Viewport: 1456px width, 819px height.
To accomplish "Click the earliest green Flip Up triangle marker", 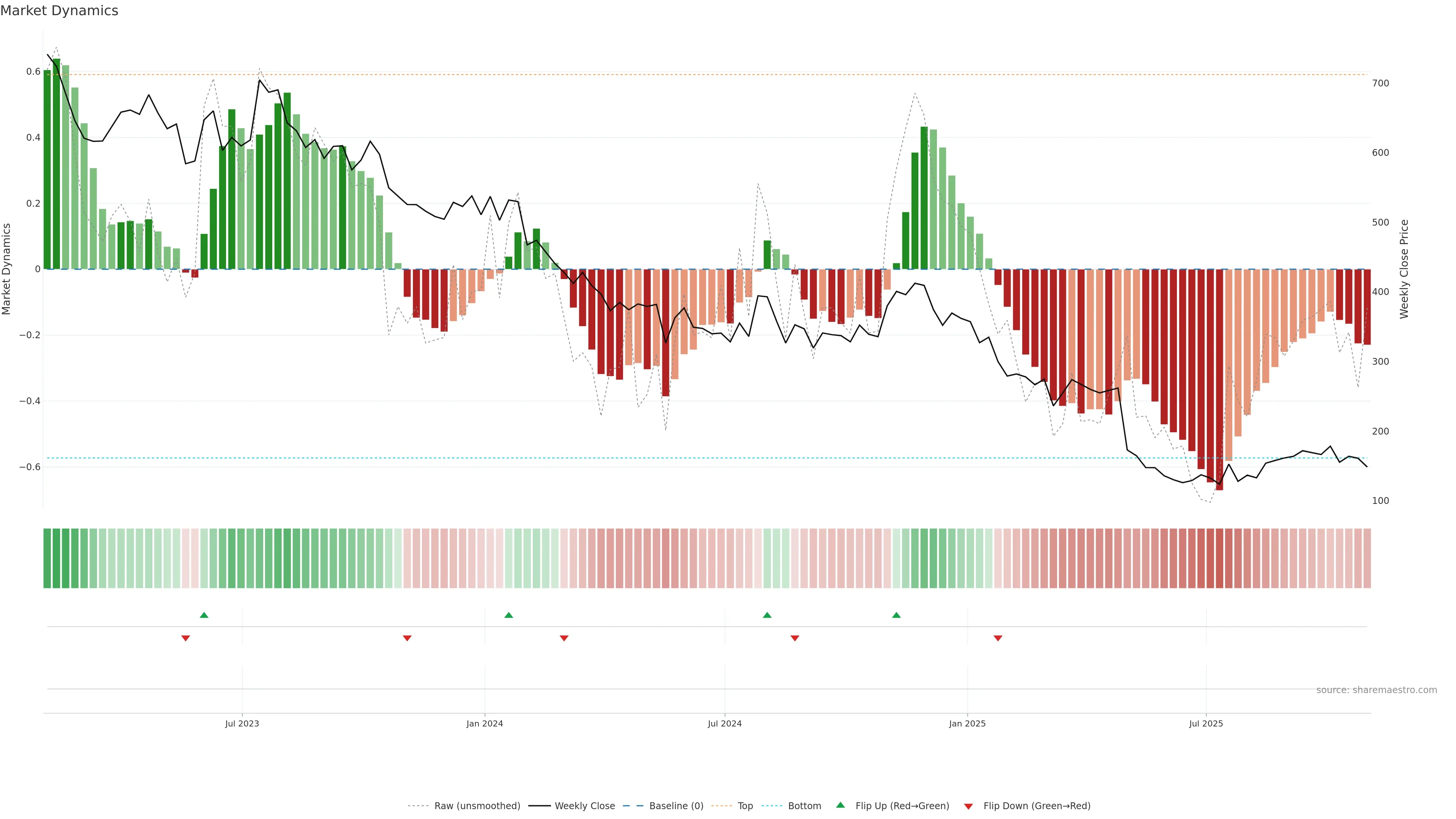I will pyautogui.click(x=204, y=615).
